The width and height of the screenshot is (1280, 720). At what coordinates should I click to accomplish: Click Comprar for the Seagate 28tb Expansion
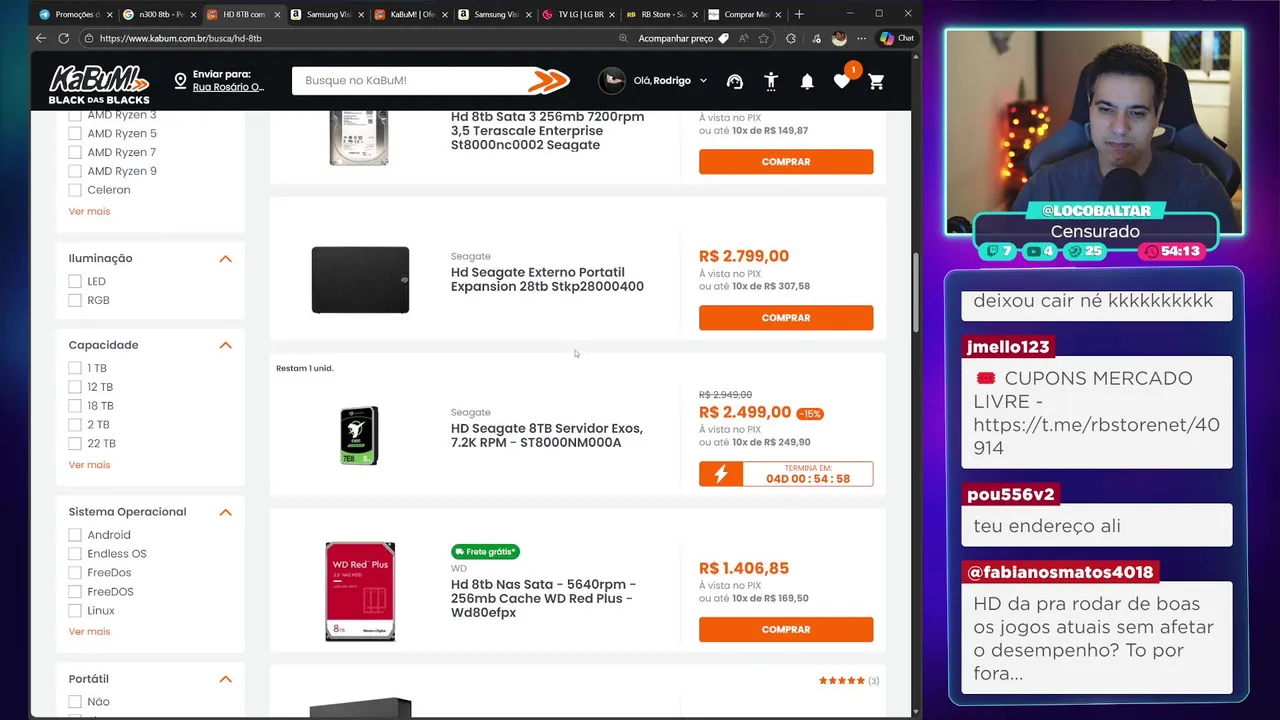click(x=786, y=318)
